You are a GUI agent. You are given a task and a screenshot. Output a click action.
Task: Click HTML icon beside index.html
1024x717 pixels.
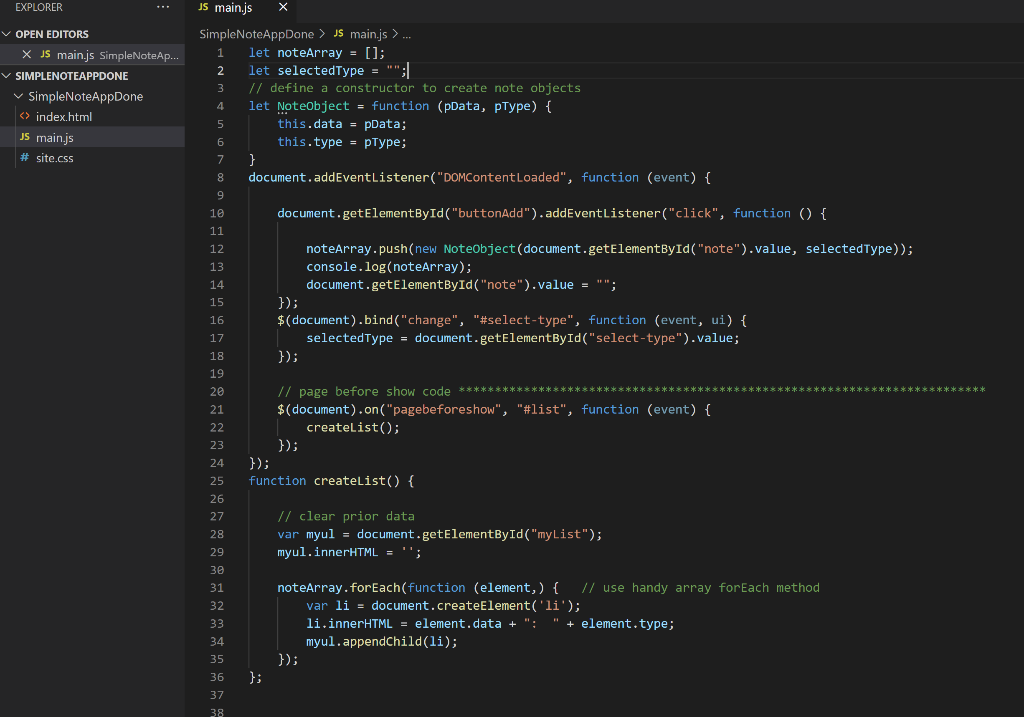tap(25, 117)
